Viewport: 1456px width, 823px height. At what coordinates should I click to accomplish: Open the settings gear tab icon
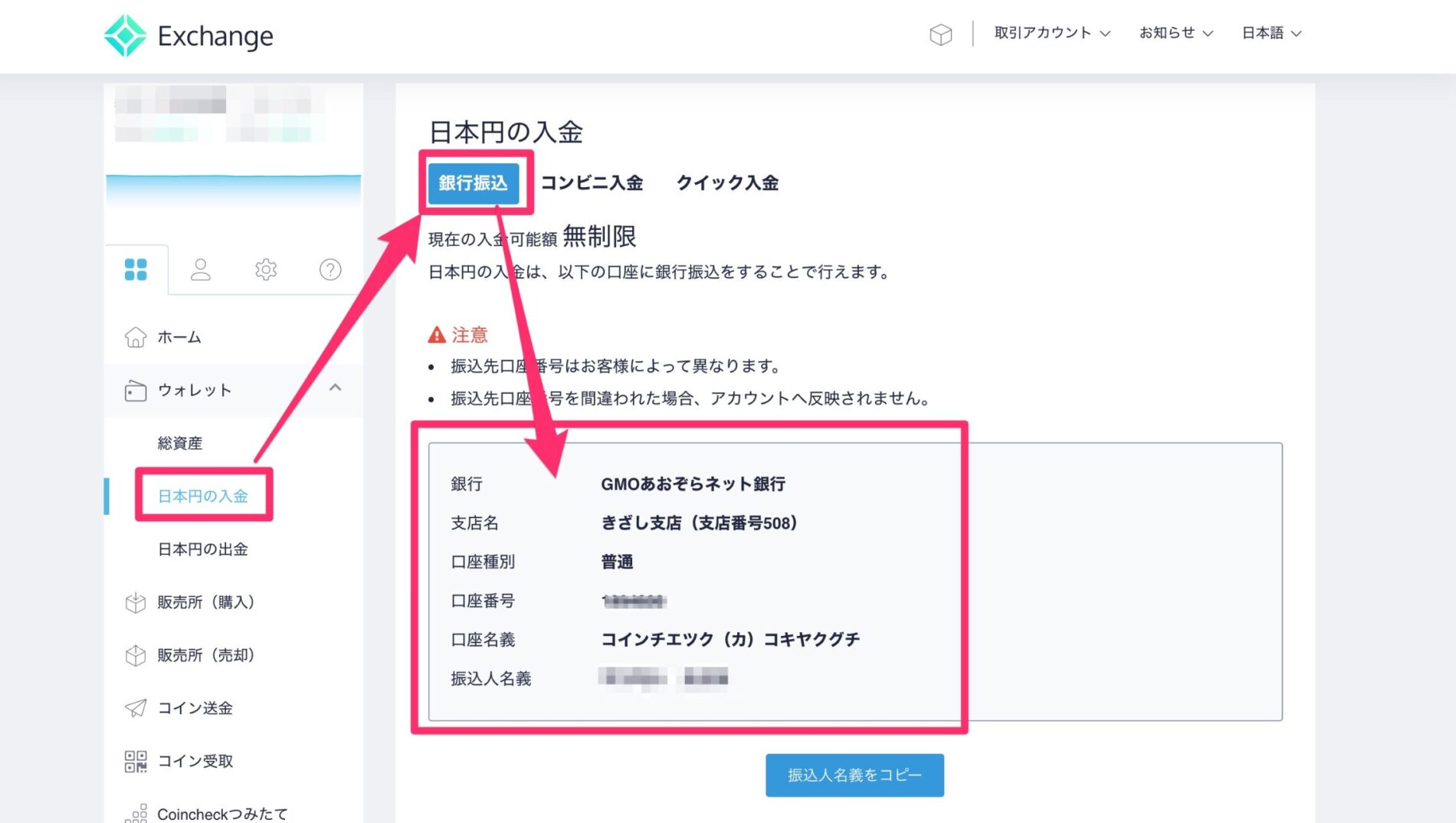[x=266, y=270]
